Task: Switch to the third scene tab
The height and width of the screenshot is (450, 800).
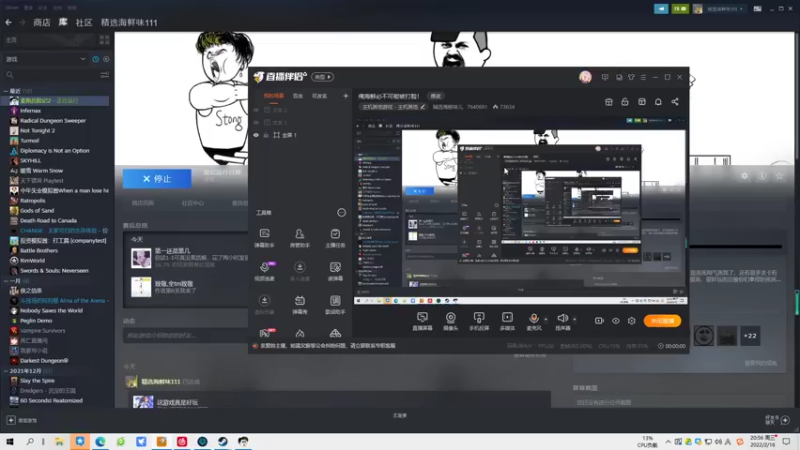Action: click(x=319, y=96)
